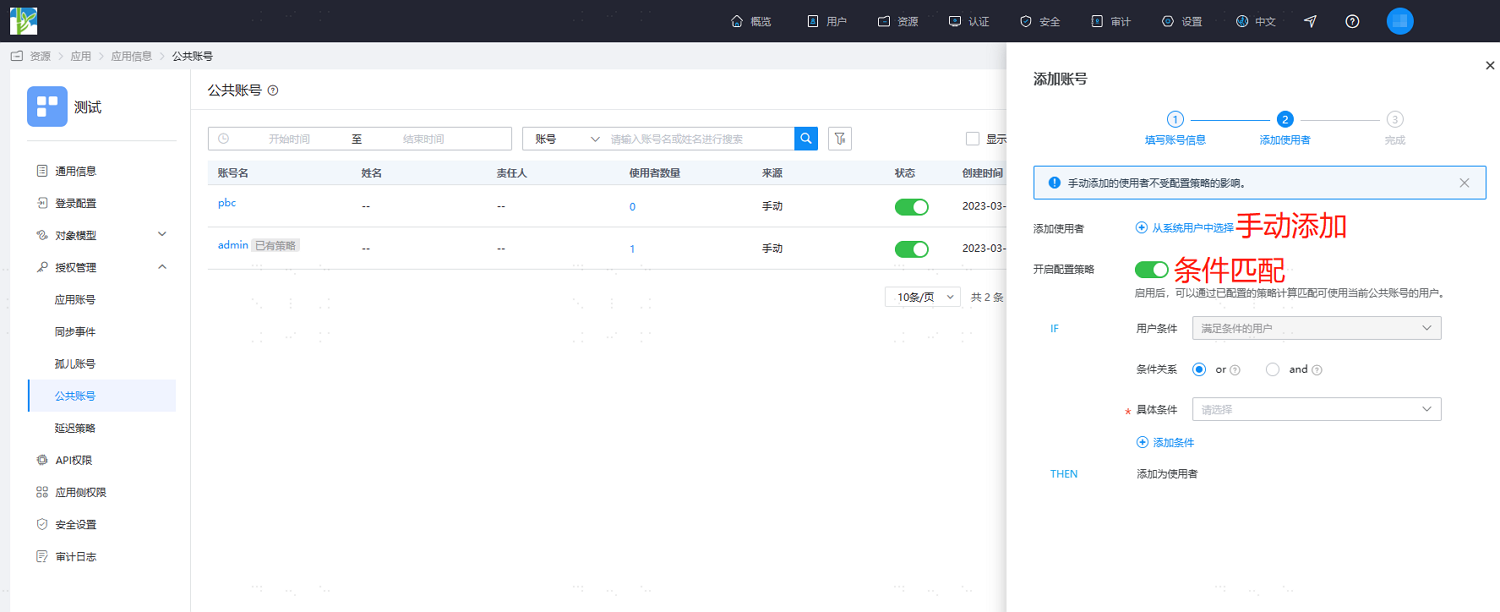The image size is (1500, 612).
Task: Click user count 1 for admin
Action: tap(632, 249)
